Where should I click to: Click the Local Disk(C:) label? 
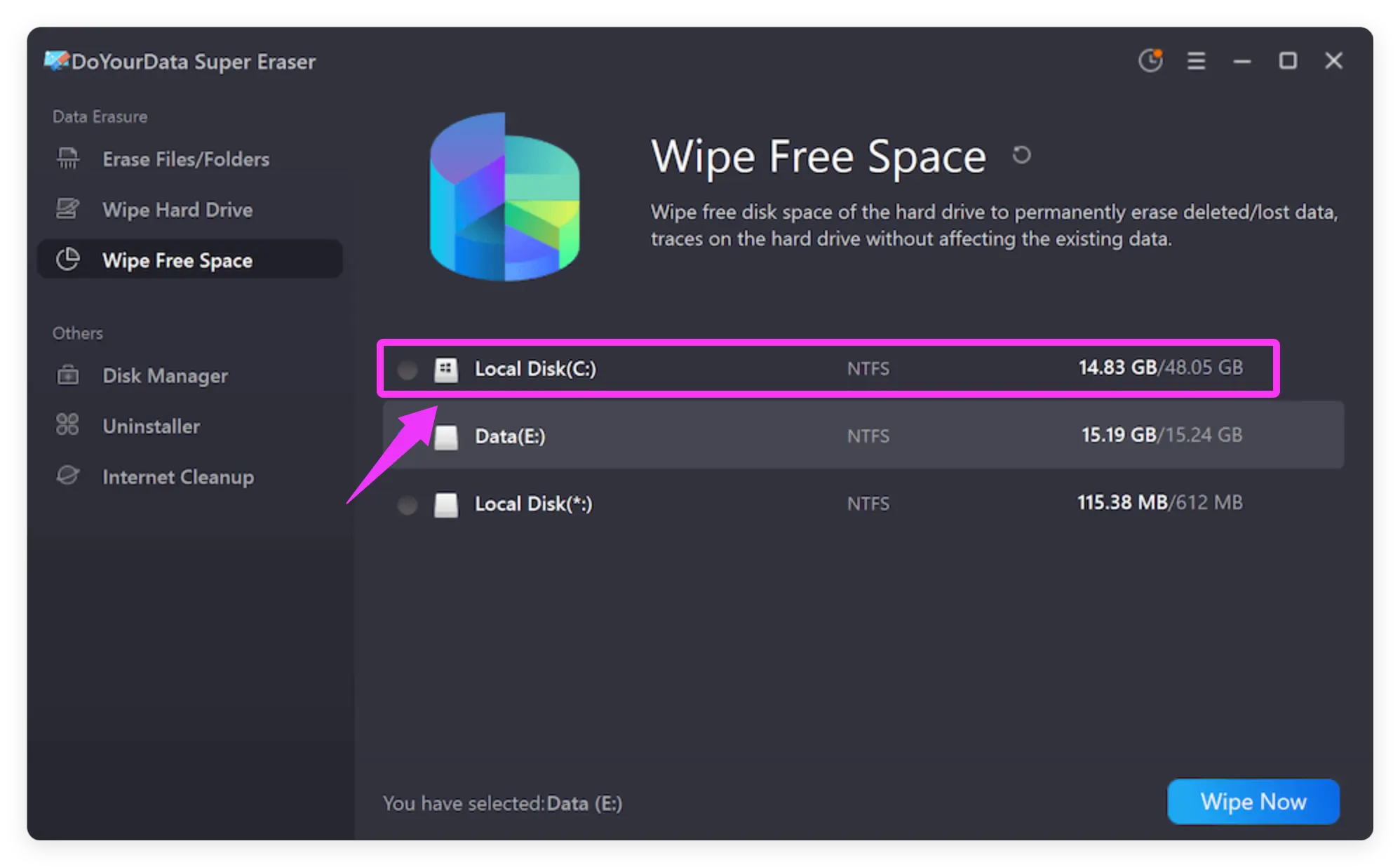coord(535,369)
